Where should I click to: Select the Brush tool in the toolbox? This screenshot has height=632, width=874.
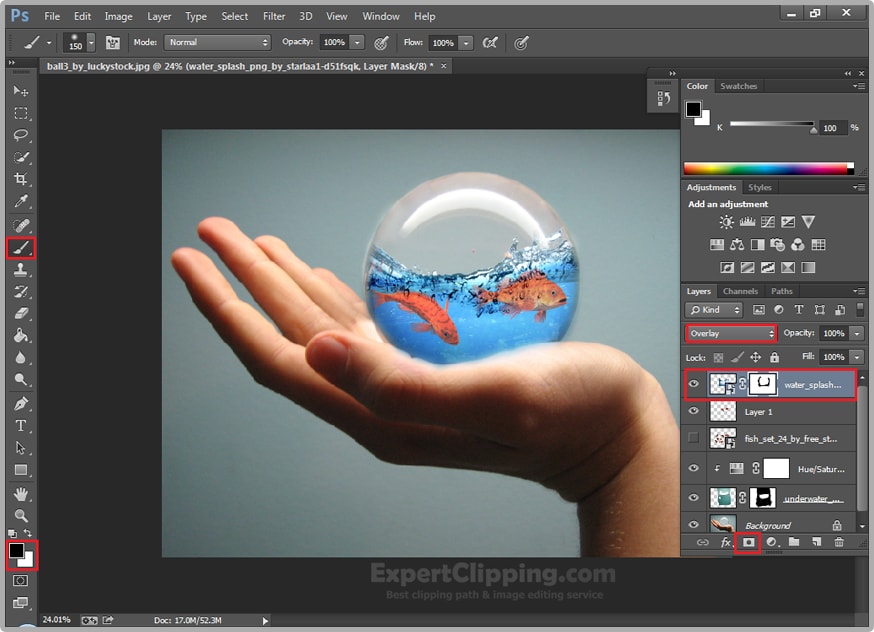coord(20,247)
